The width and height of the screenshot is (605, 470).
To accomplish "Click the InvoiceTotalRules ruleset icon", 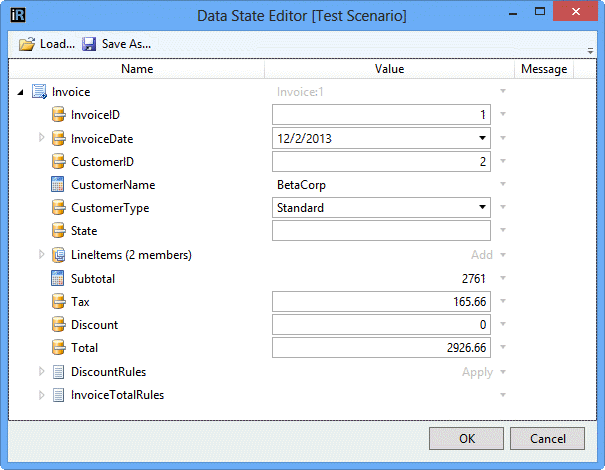I will [x=58, y=395].
